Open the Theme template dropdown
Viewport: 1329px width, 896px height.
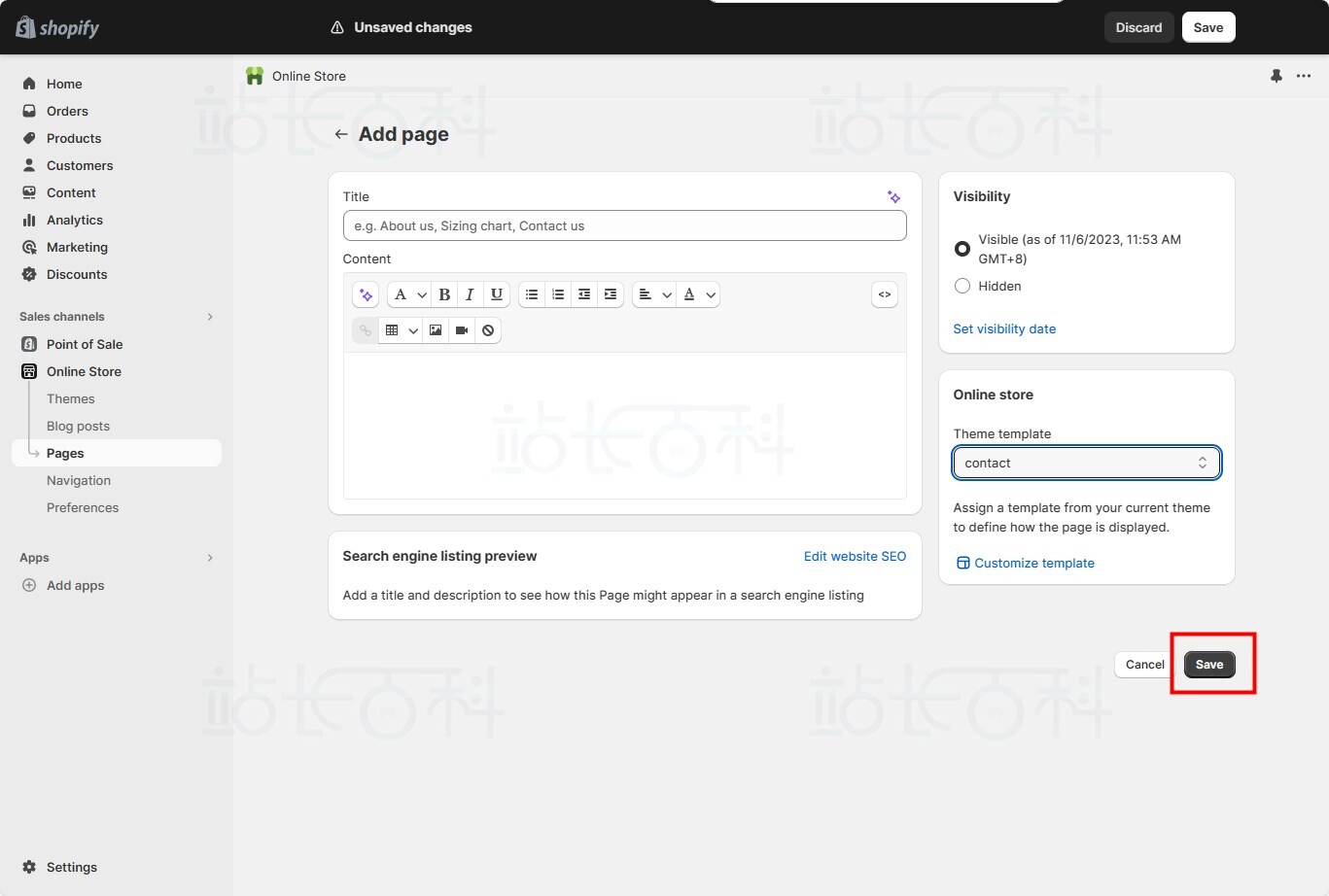[1086, 464]
